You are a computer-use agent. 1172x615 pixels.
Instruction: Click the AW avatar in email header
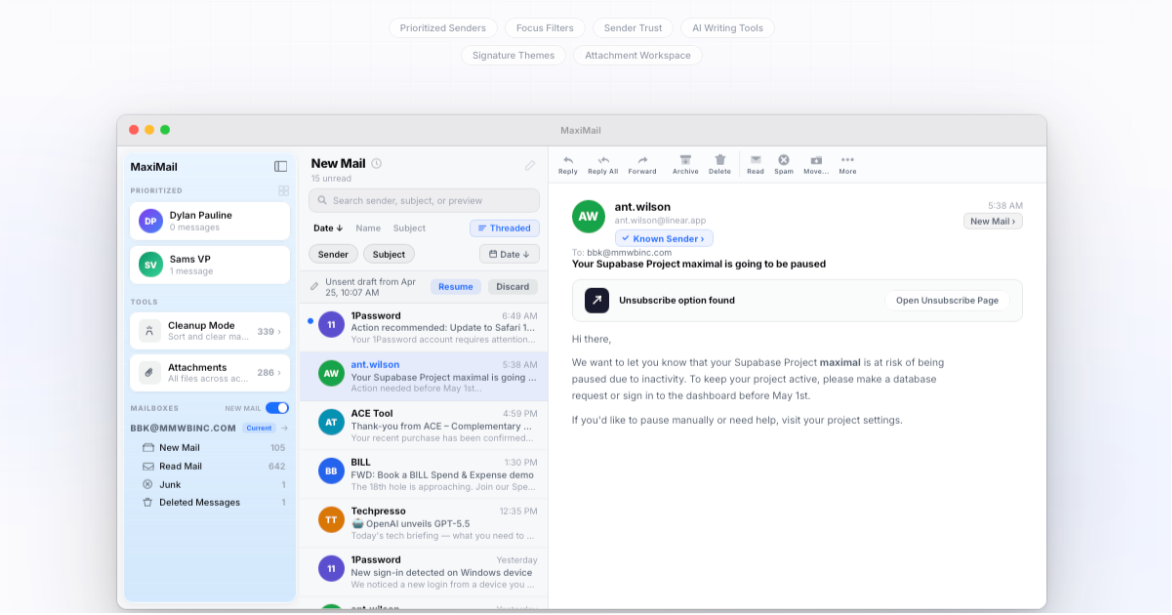[588, 217]
